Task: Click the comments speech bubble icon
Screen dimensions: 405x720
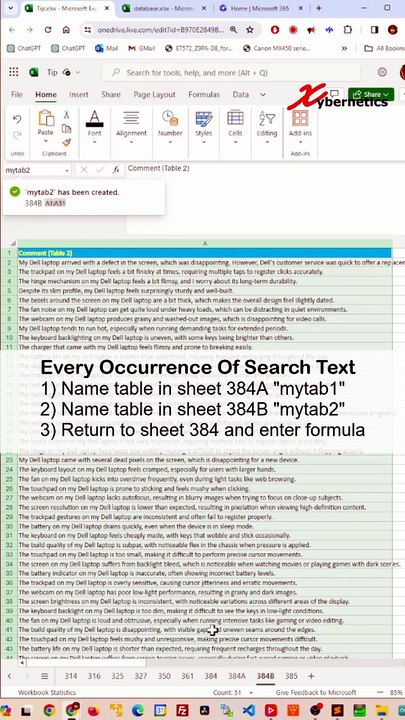Action: coord(335,95)
